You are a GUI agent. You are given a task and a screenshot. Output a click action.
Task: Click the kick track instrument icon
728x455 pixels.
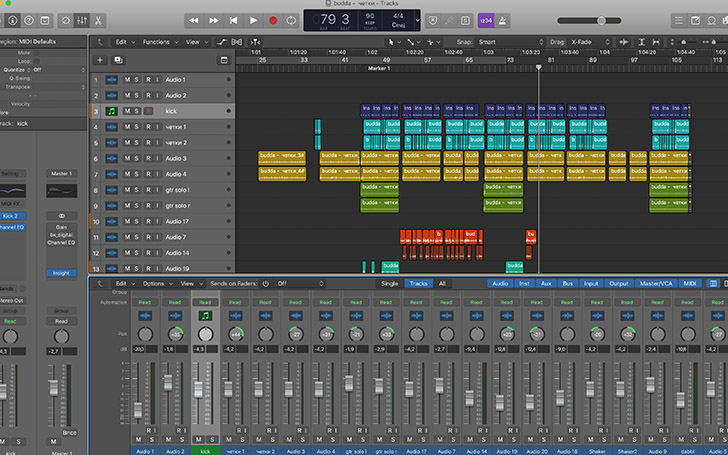coord(112,111)
